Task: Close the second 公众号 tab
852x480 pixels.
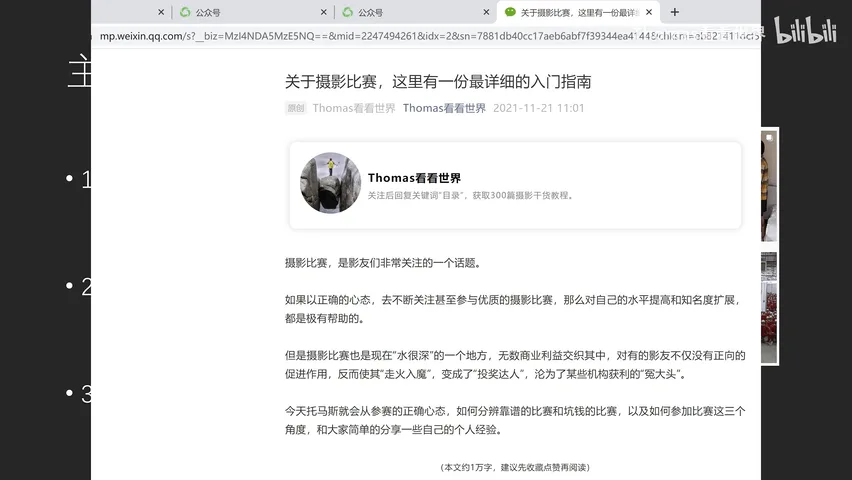Action: pyautogui.click(x=486, y=12)
